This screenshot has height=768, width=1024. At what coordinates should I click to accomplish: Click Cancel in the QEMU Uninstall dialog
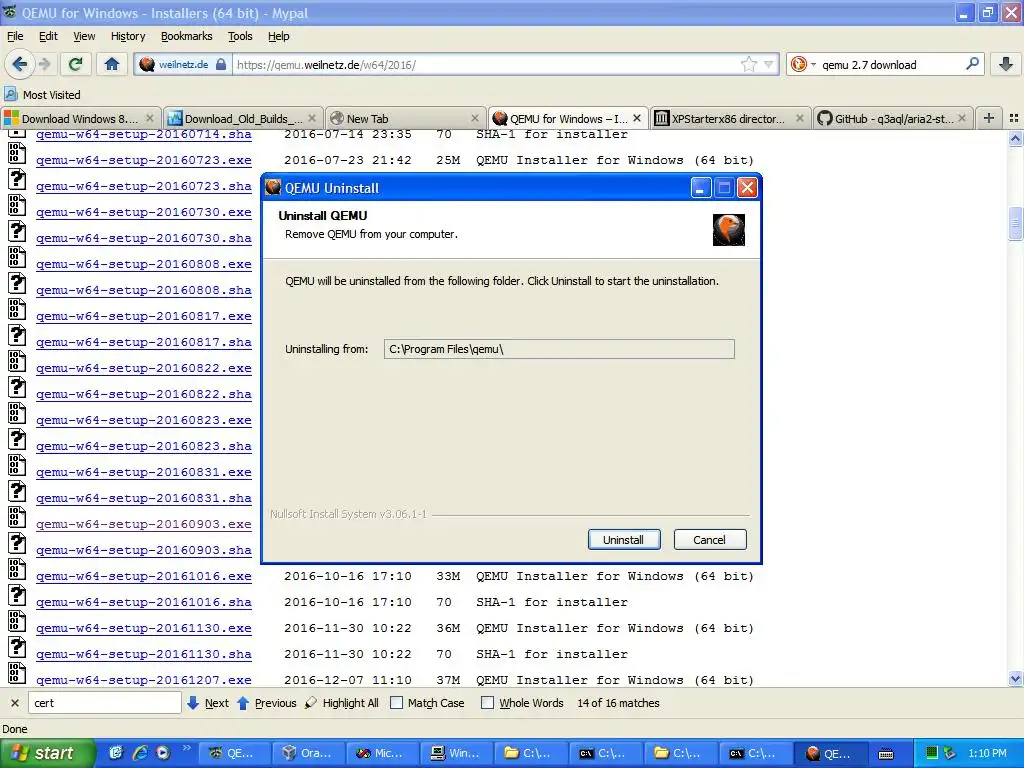[x=709, y=539]
